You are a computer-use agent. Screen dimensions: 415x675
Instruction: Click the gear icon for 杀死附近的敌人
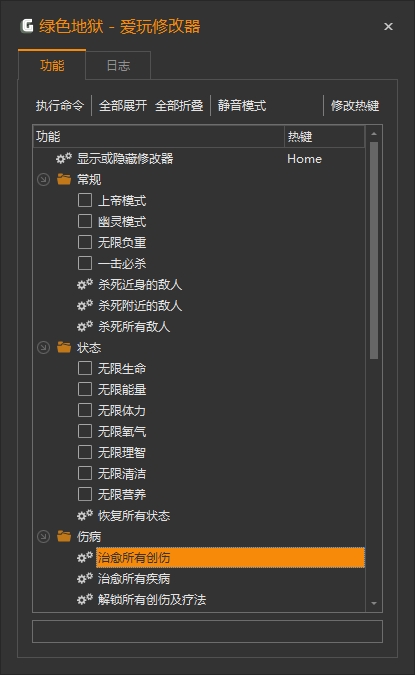pyautogui.click(x=85, y=305)
